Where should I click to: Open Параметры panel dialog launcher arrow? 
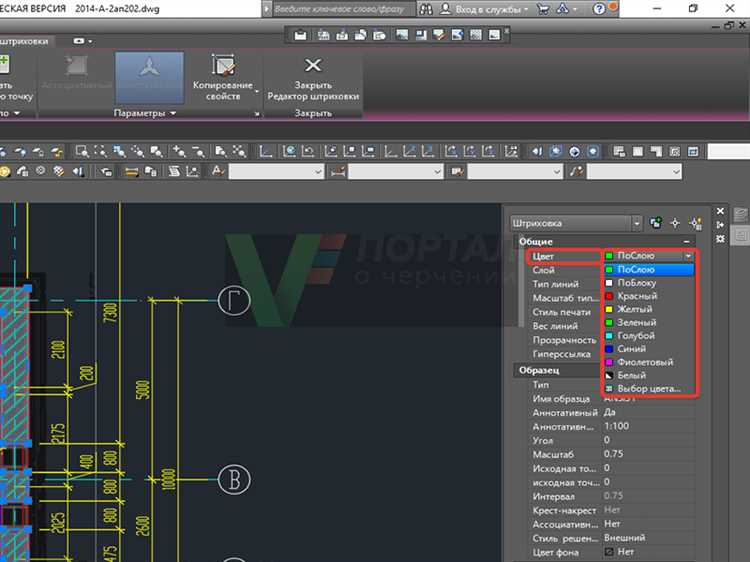point(257,114)
